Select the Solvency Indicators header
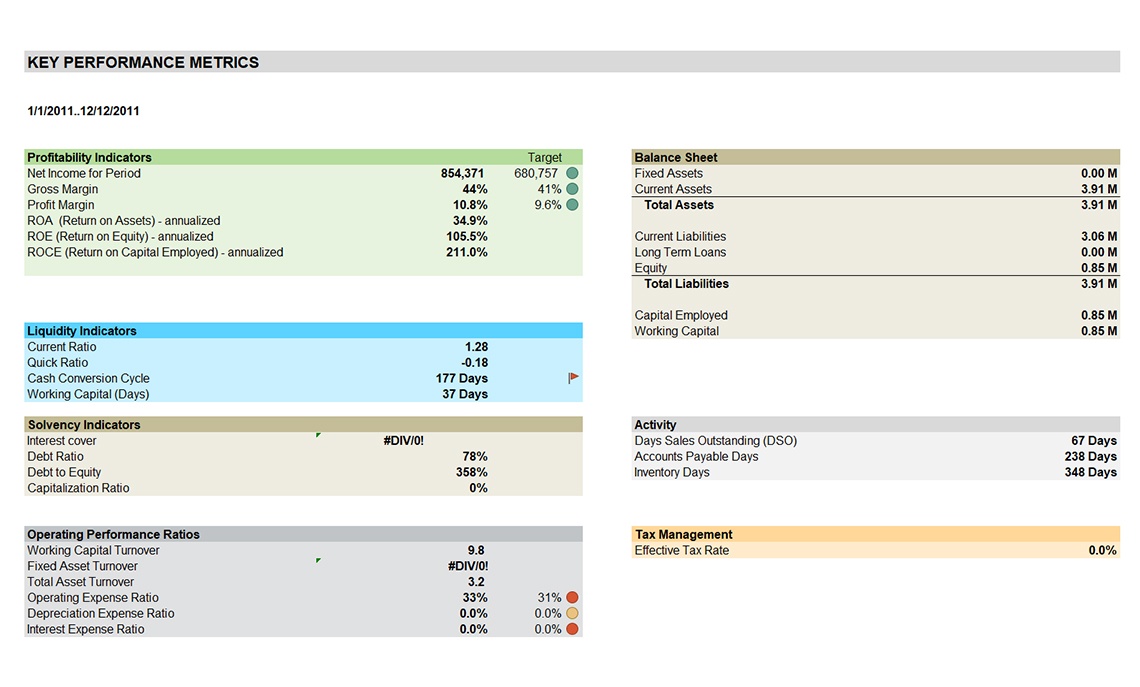 (x=84, y=425)
